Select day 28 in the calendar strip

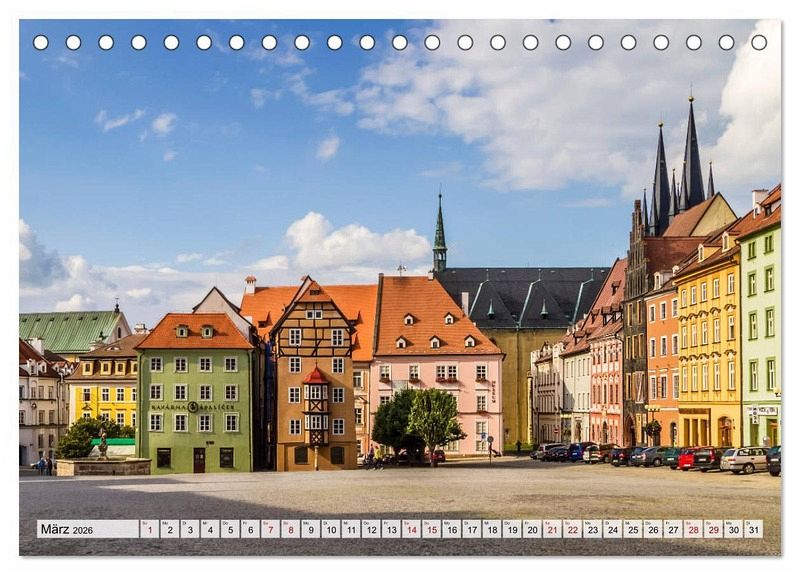coord(693,529)
